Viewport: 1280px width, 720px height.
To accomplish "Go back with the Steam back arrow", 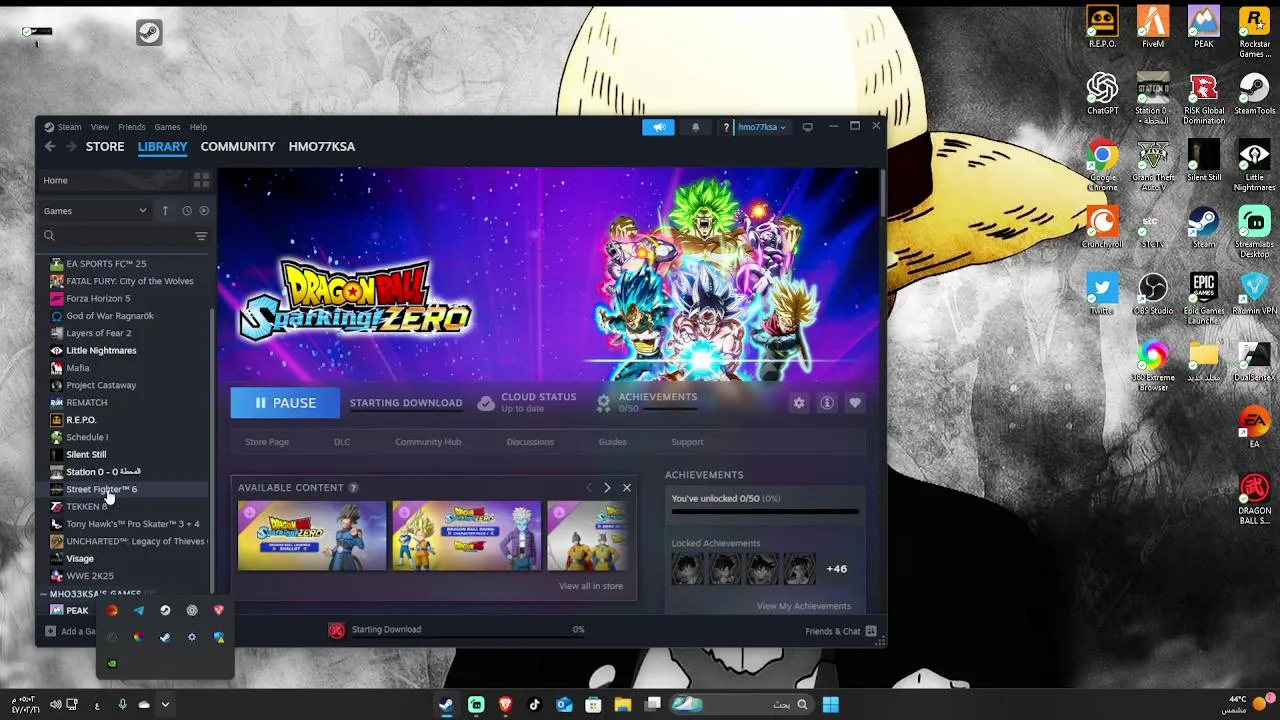I will [50, 146].
